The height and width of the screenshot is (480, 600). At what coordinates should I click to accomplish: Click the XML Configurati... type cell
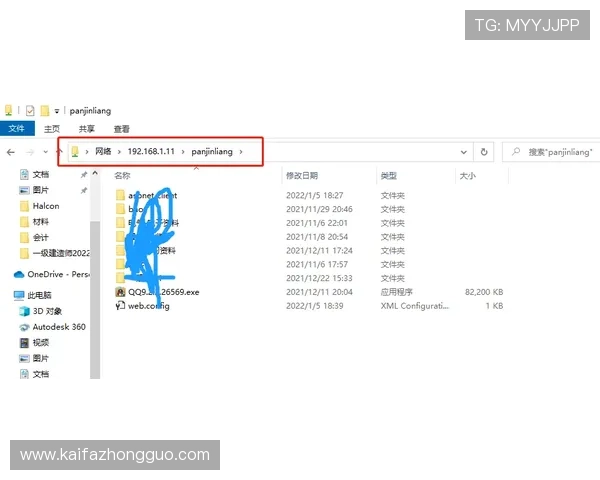point(414,306)
